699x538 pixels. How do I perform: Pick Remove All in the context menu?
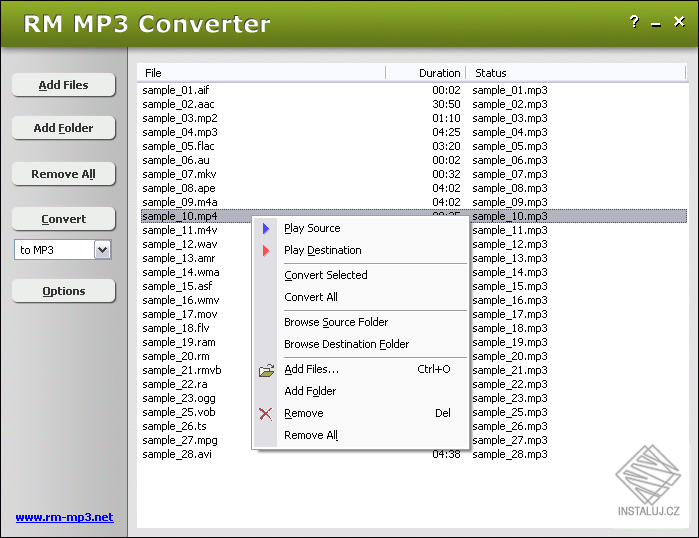311,435
